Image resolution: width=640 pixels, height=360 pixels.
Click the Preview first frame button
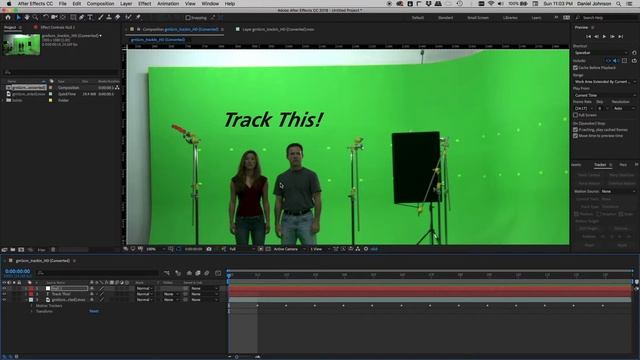point(588,37)
